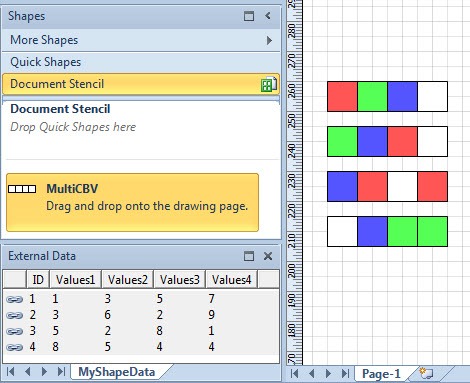The height and width of the screenshot is (383, 470).
Task: Select the MultiCBV master shape
Action: [x=132, y=202]
